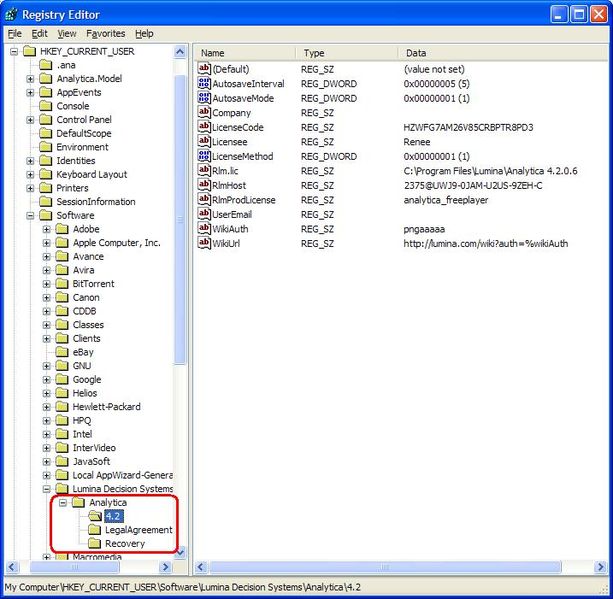Click the Recovery folder icon
Viewport: 613px width, 599px height.
[95, 543]
